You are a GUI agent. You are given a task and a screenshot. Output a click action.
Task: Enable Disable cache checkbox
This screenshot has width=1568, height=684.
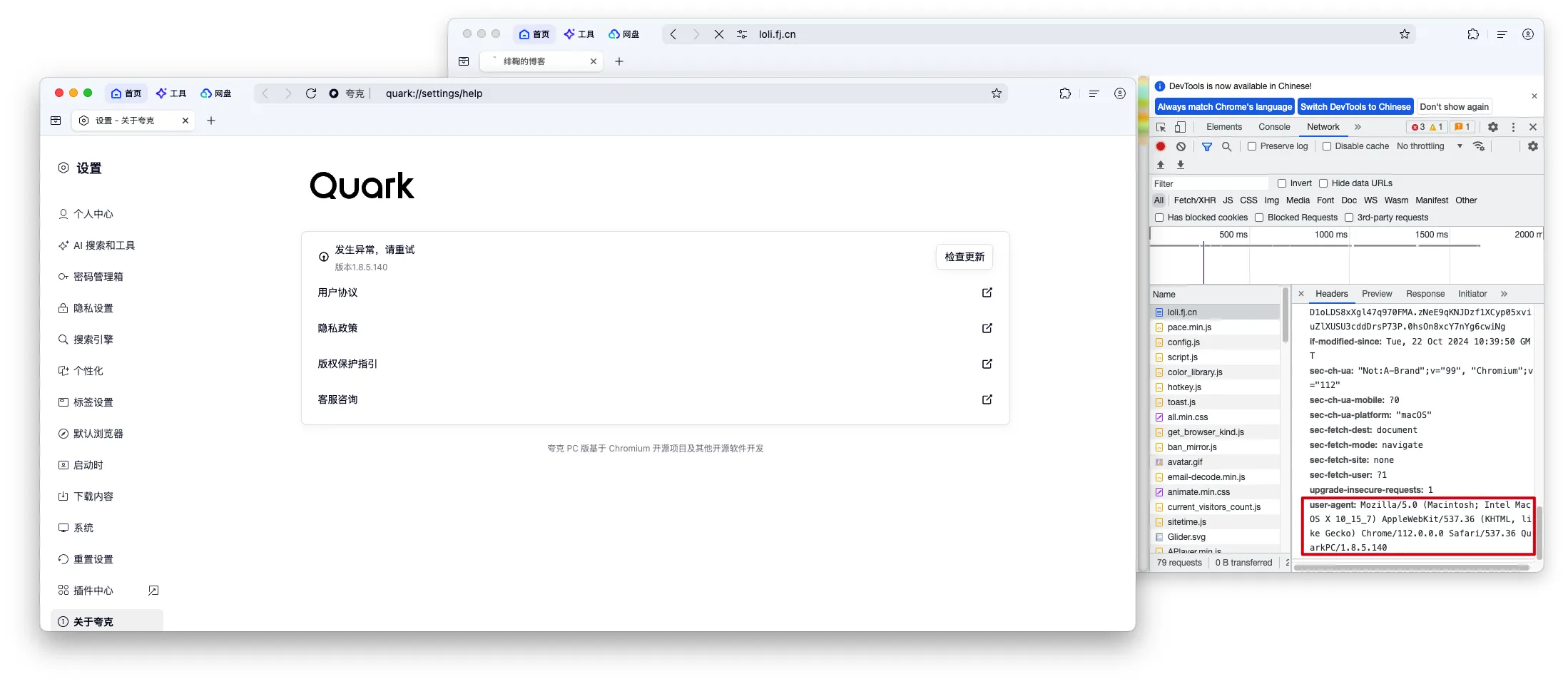coord(1327,146)
